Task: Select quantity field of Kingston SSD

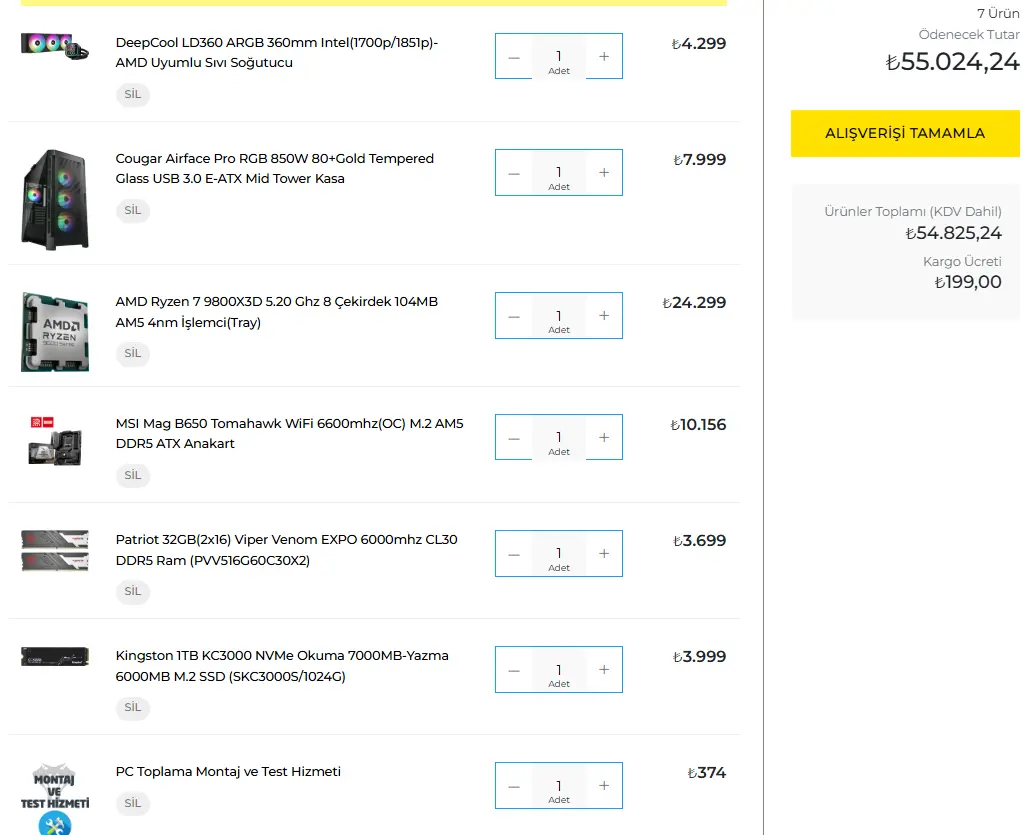Action: pyautogui.click(x=559, y=670)
